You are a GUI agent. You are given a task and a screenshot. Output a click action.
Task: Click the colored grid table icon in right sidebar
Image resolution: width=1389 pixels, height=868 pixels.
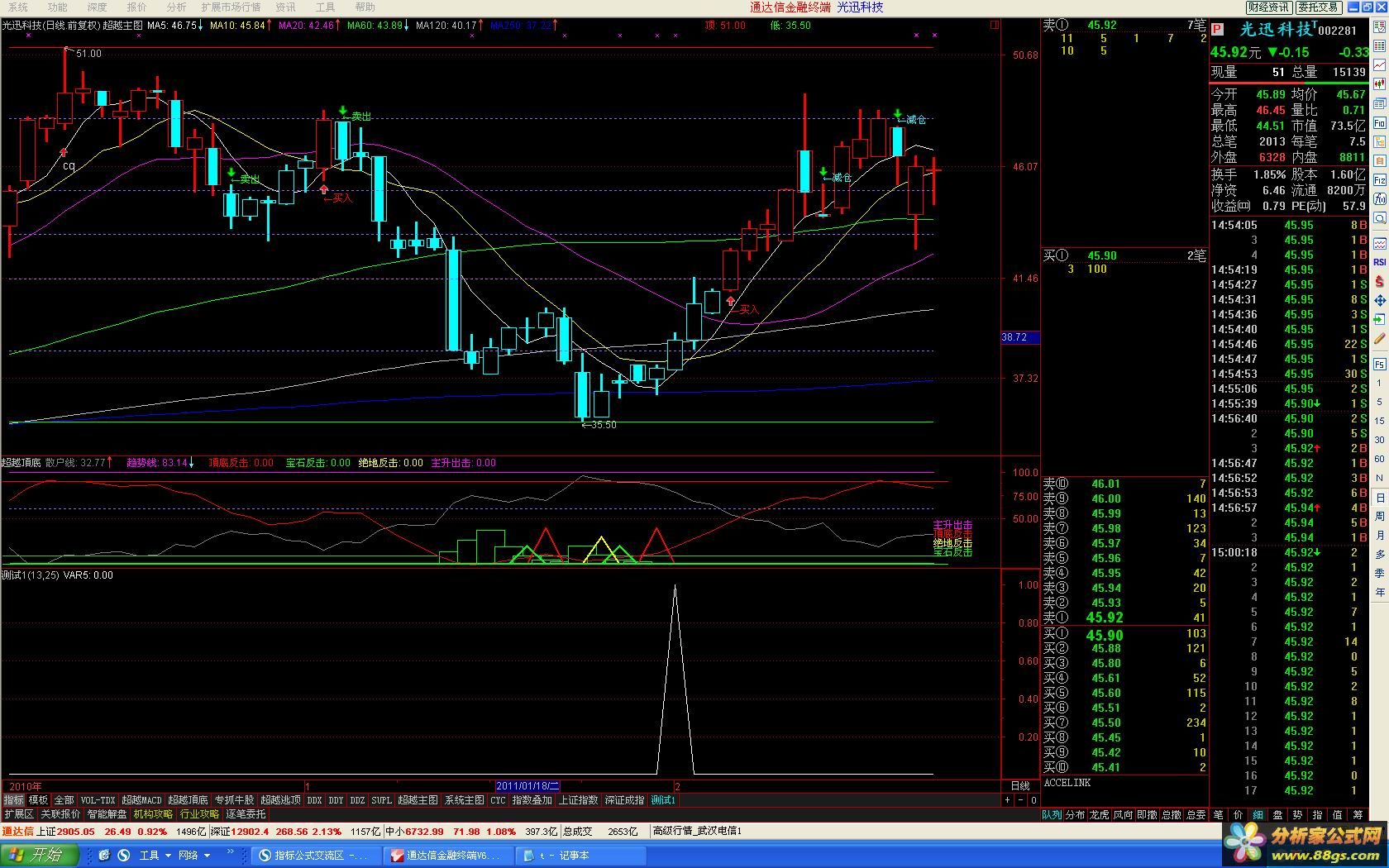click(1380, 45)
